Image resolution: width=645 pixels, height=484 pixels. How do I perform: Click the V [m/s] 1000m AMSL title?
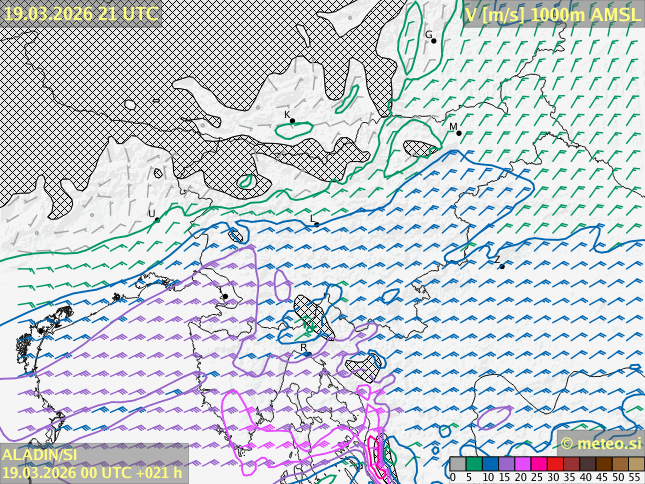[552, 14]
